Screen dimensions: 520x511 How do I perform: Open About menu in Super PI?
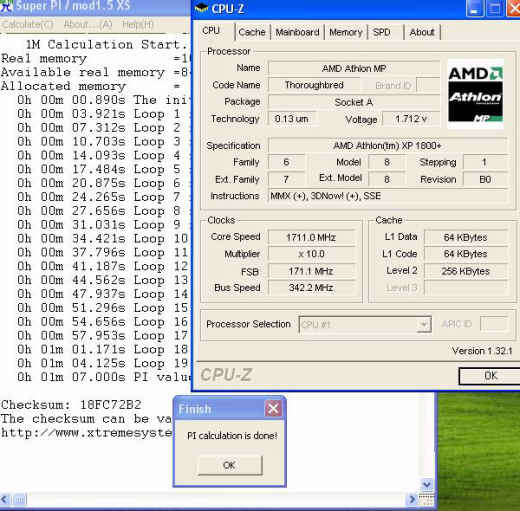click(88, 25)
